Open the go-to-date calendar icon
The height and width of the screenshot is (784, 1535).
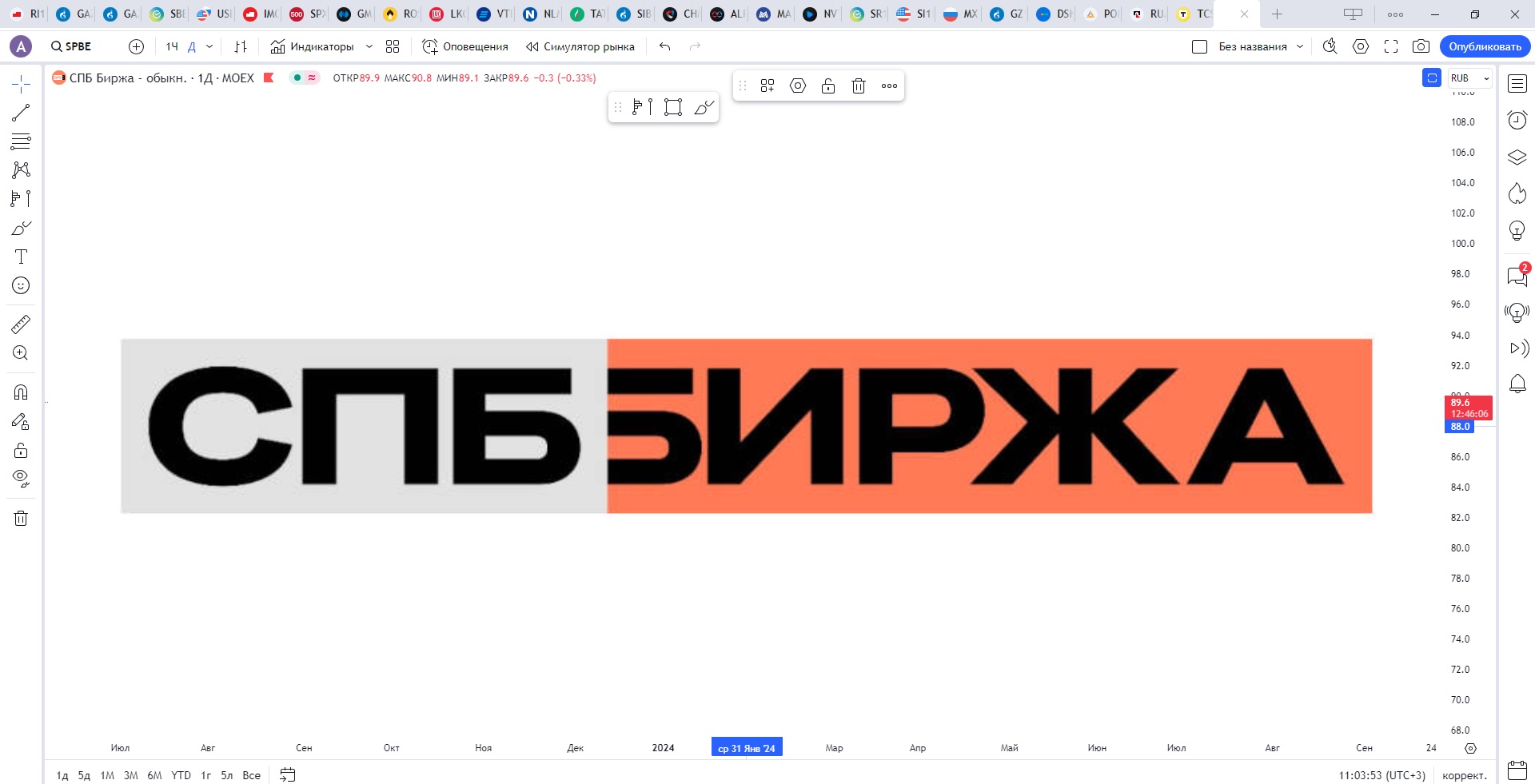click(288, 774)
